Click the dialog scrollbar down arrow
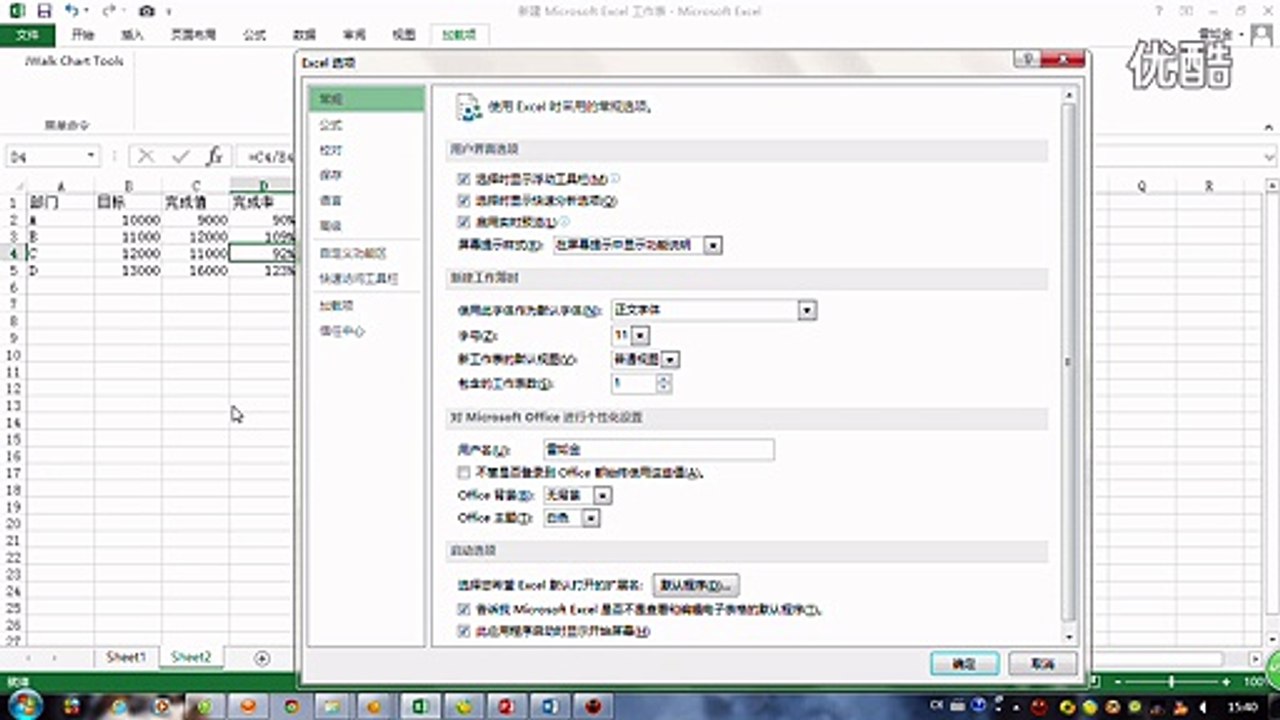The image size is (1280, 720). (1069, 635)
